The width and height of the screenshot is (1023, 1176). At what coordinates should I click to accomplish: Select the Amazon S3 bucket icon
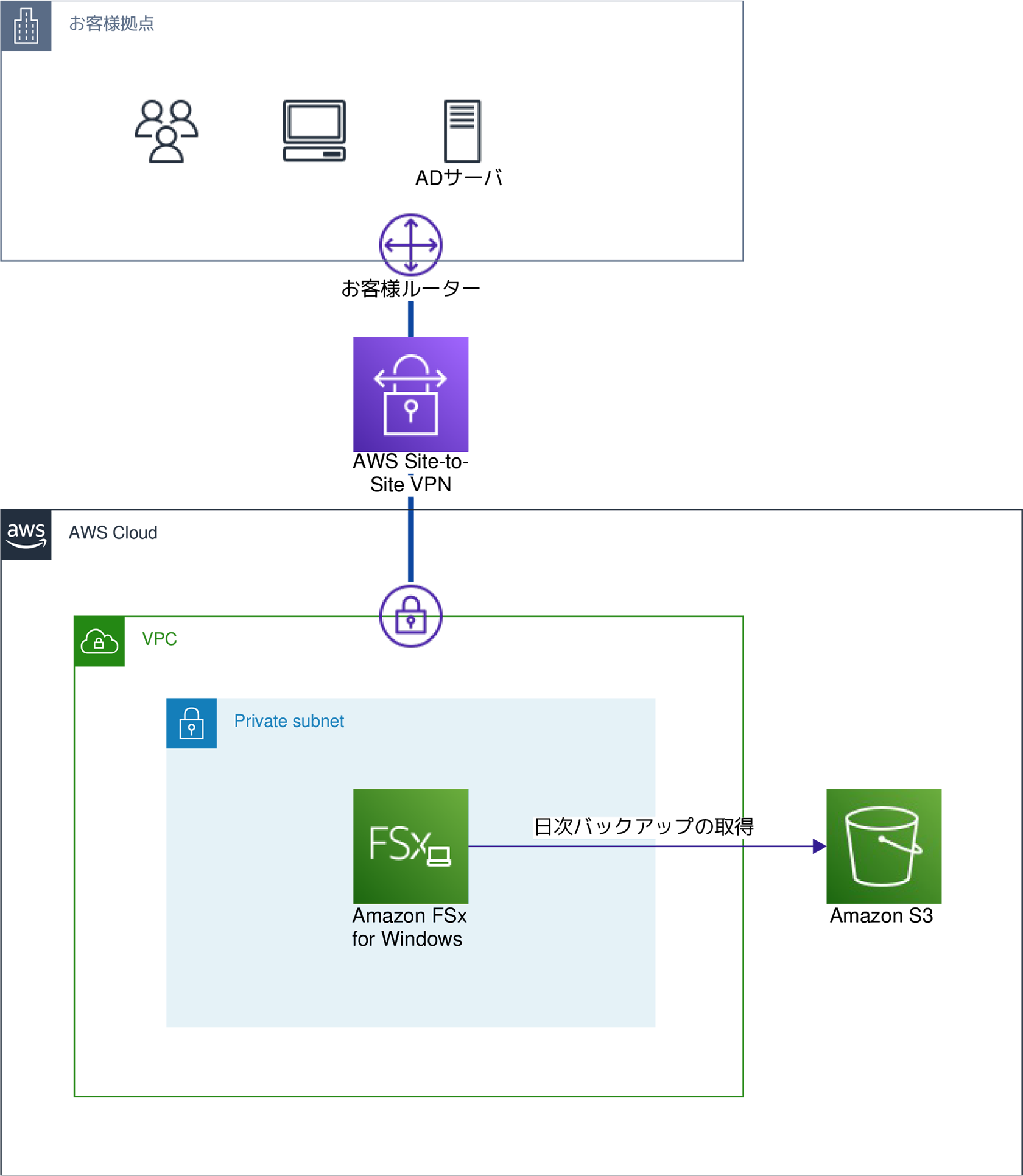coord(884,847)
